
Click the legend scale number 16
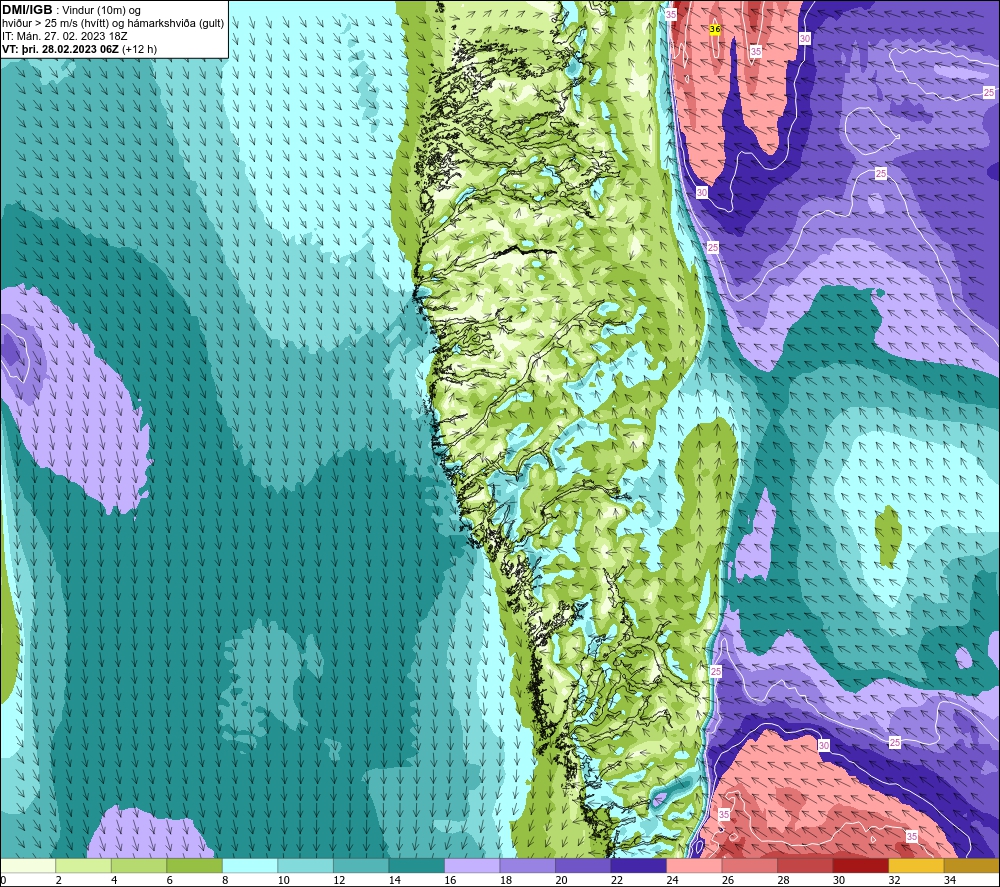450,880
